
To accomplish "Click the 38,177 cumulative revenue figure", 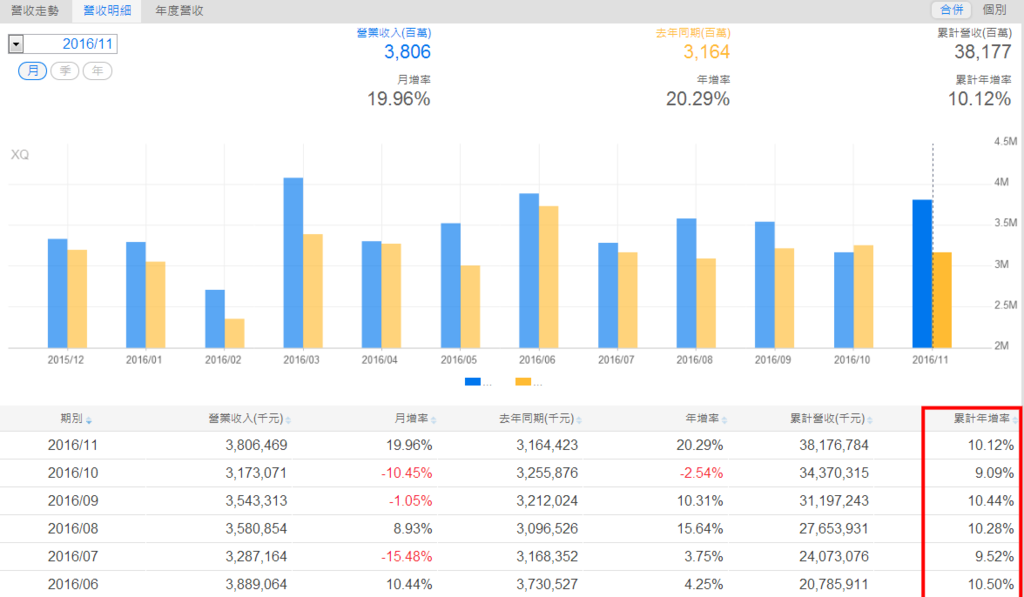I will coord(983,52).
